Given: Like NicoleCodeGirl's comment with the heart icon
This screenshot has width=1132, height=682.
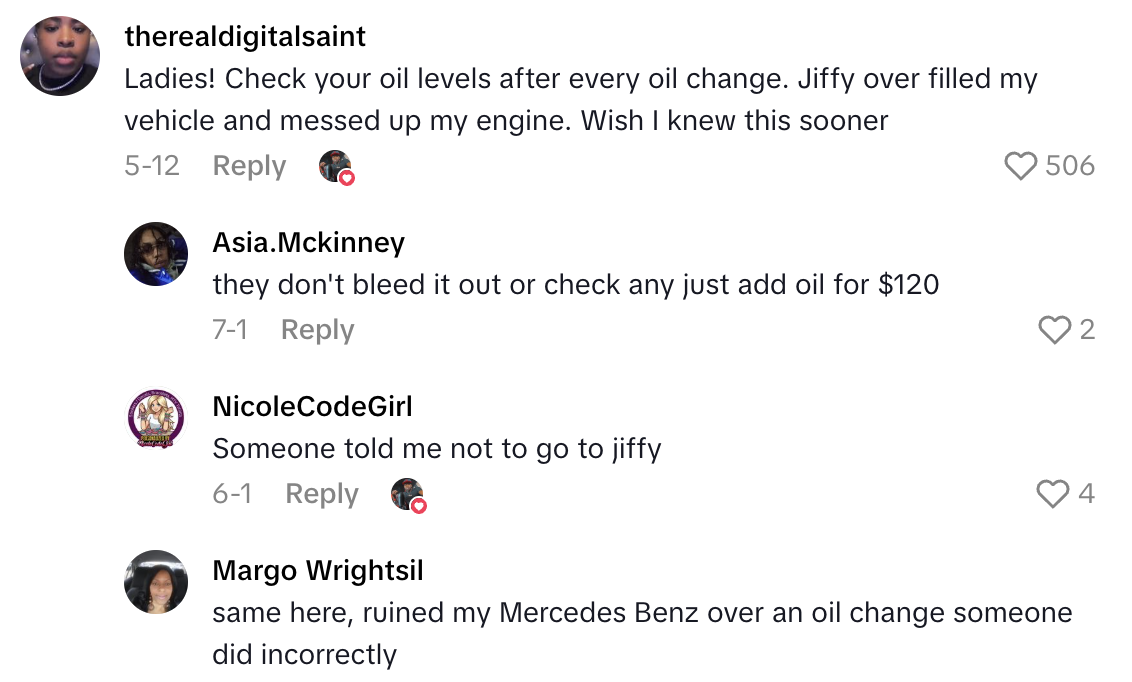Looking at the screenshot, I should pos(1051,493).
